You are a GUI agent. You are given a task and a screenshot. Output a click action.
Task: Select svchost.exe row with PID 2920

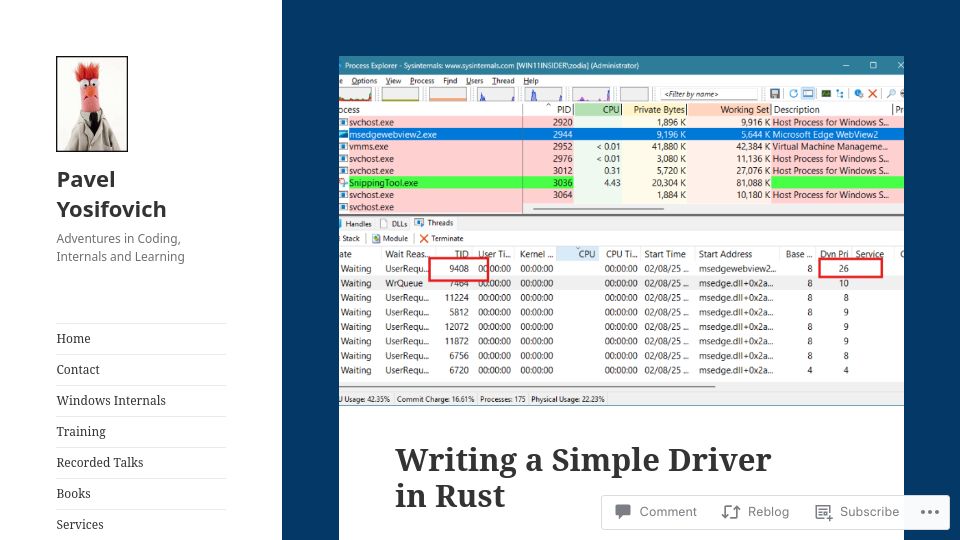(621, 122)
